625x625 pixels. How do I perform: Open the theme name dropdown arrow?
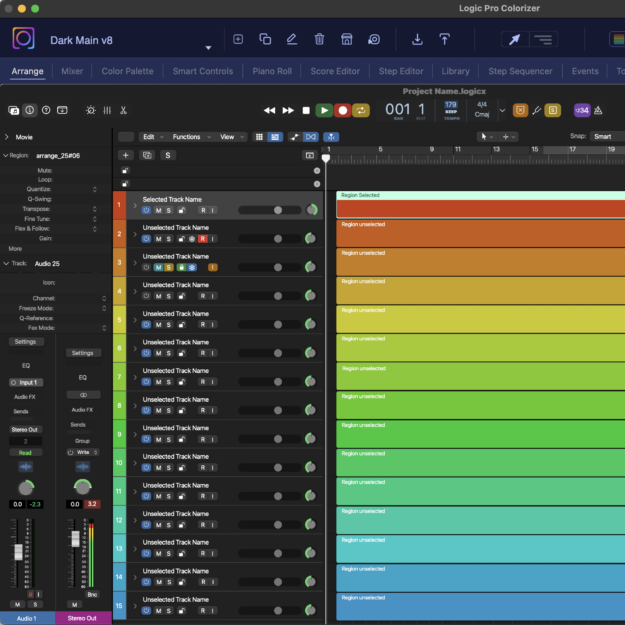(x=208, y=48)
